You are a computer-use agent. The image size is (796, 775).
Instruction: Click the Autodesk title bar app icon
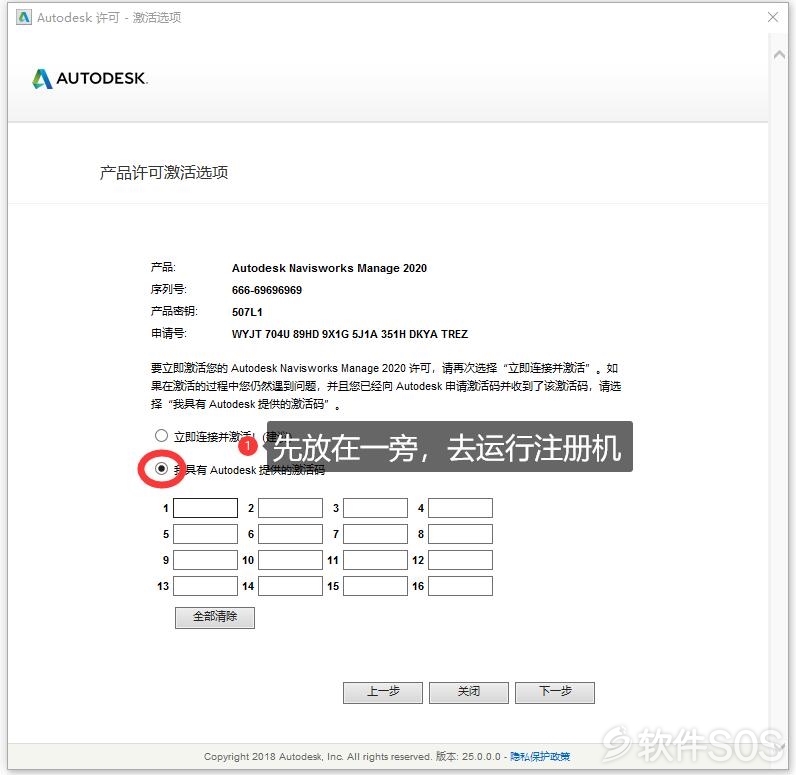(x=24, y=17)
